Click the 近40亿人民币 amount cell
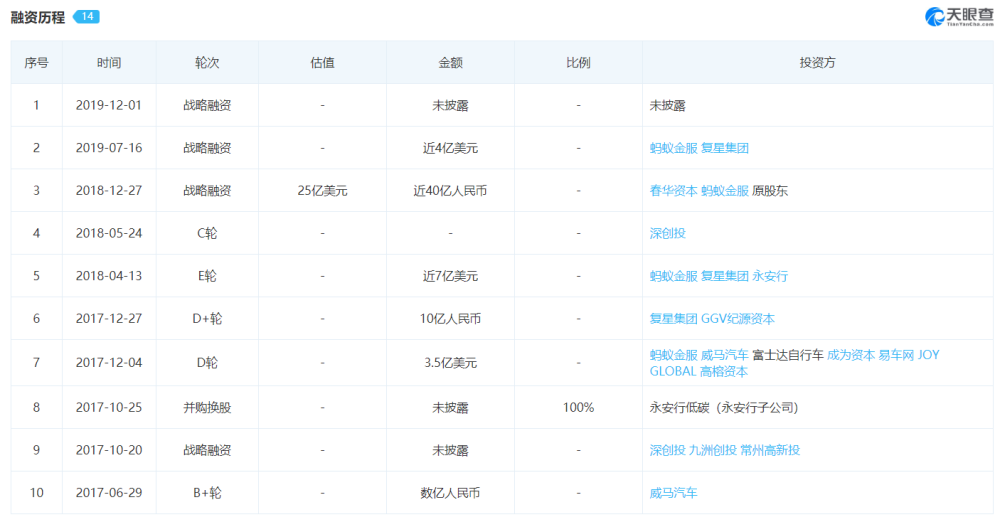 click(450, 191)
